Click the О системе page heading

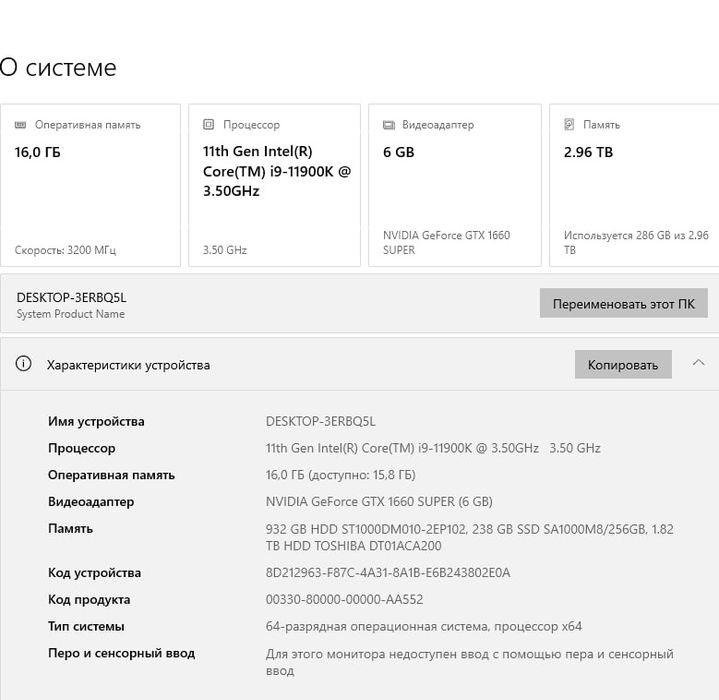pos(58,68)
